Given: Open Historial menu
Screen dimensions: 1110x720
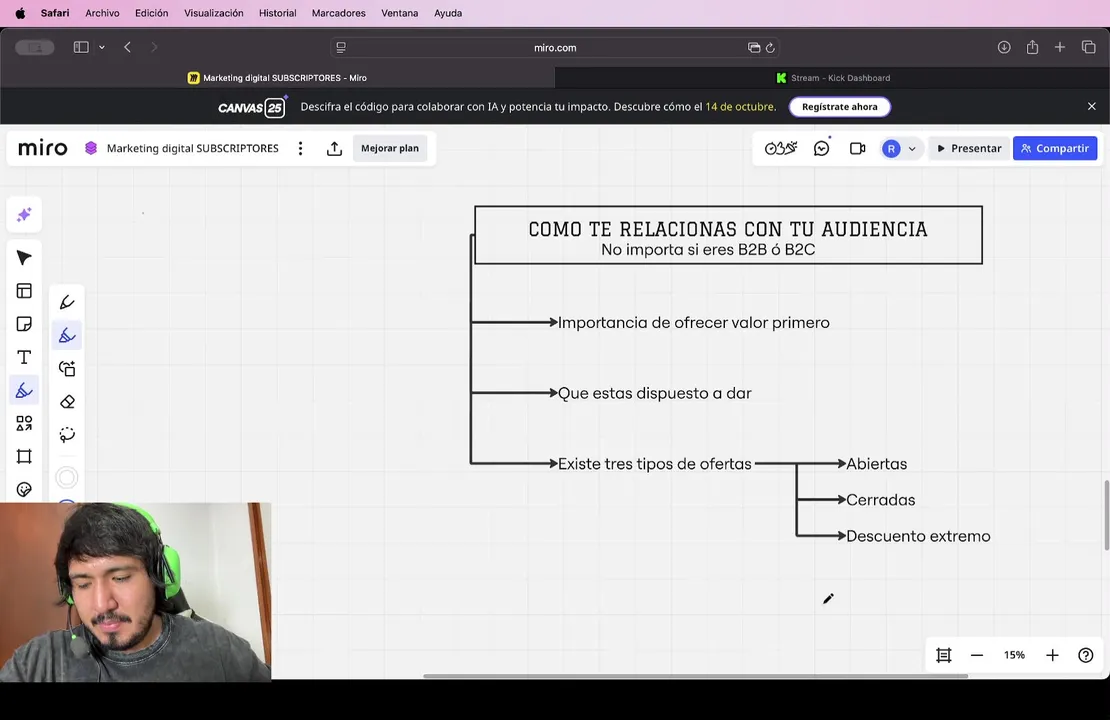Looking at the screenshot, I should pyautogui.click(x=278, y=13).
